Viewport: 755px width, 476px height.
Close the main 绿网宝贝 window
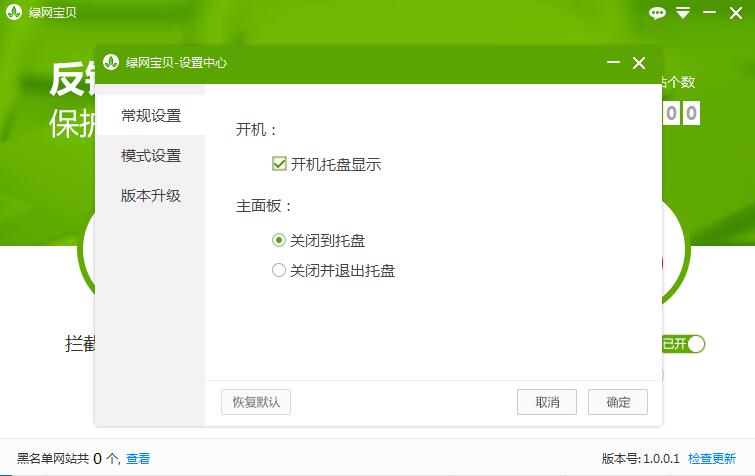coord(736,13)
